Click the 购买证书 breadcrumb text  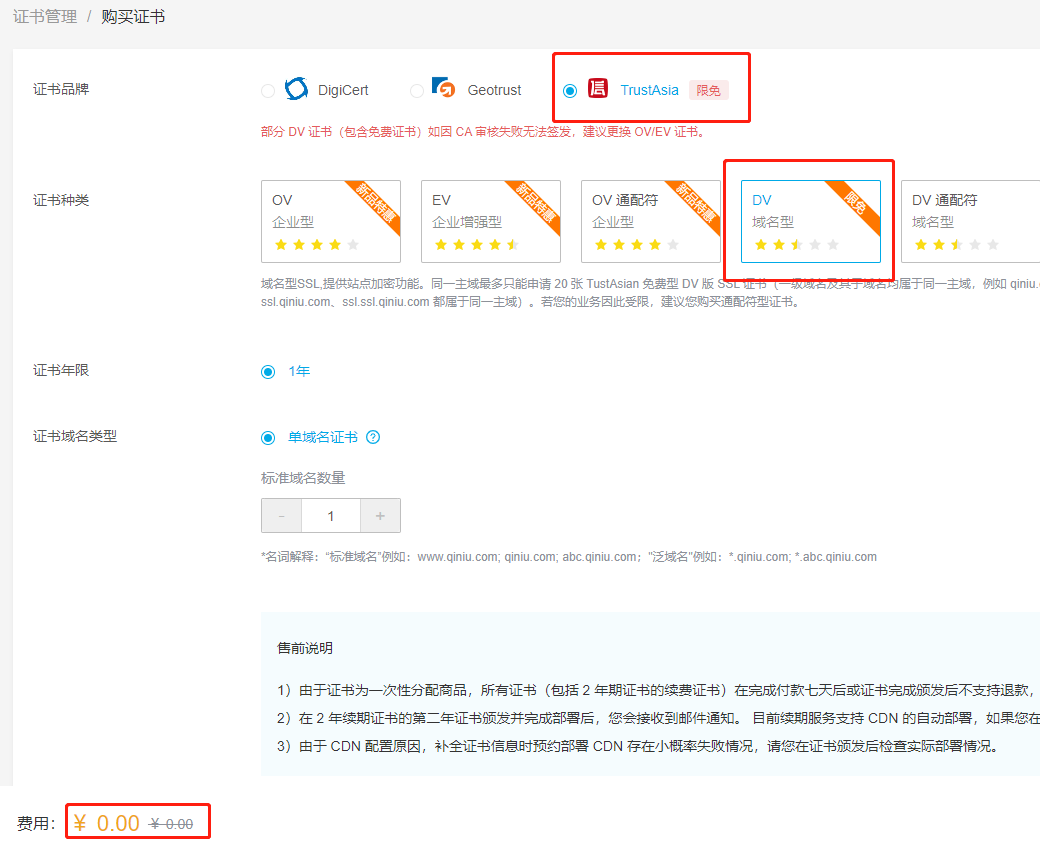133,17
